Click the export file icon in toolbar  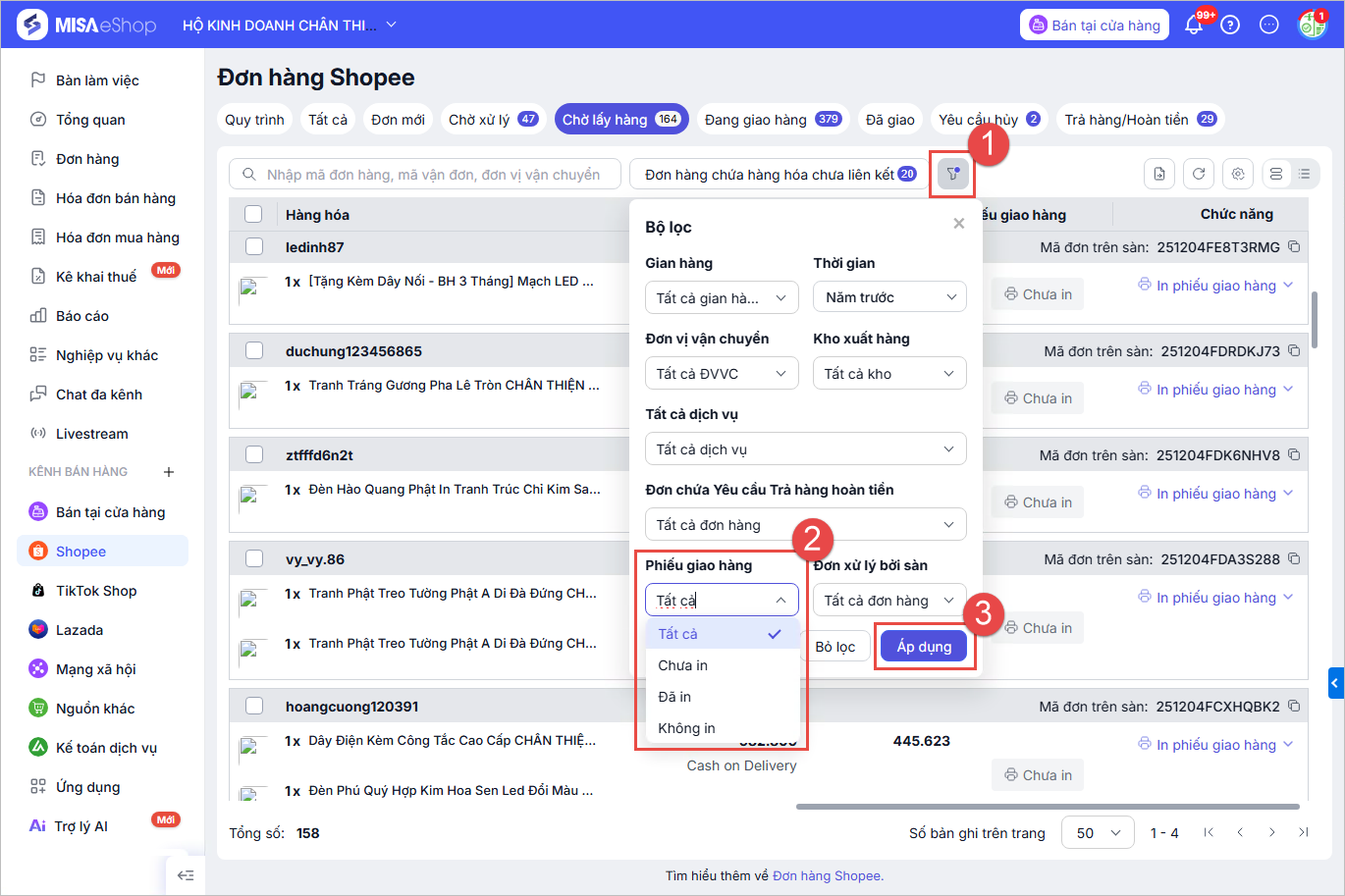[x=1159, y=174]
